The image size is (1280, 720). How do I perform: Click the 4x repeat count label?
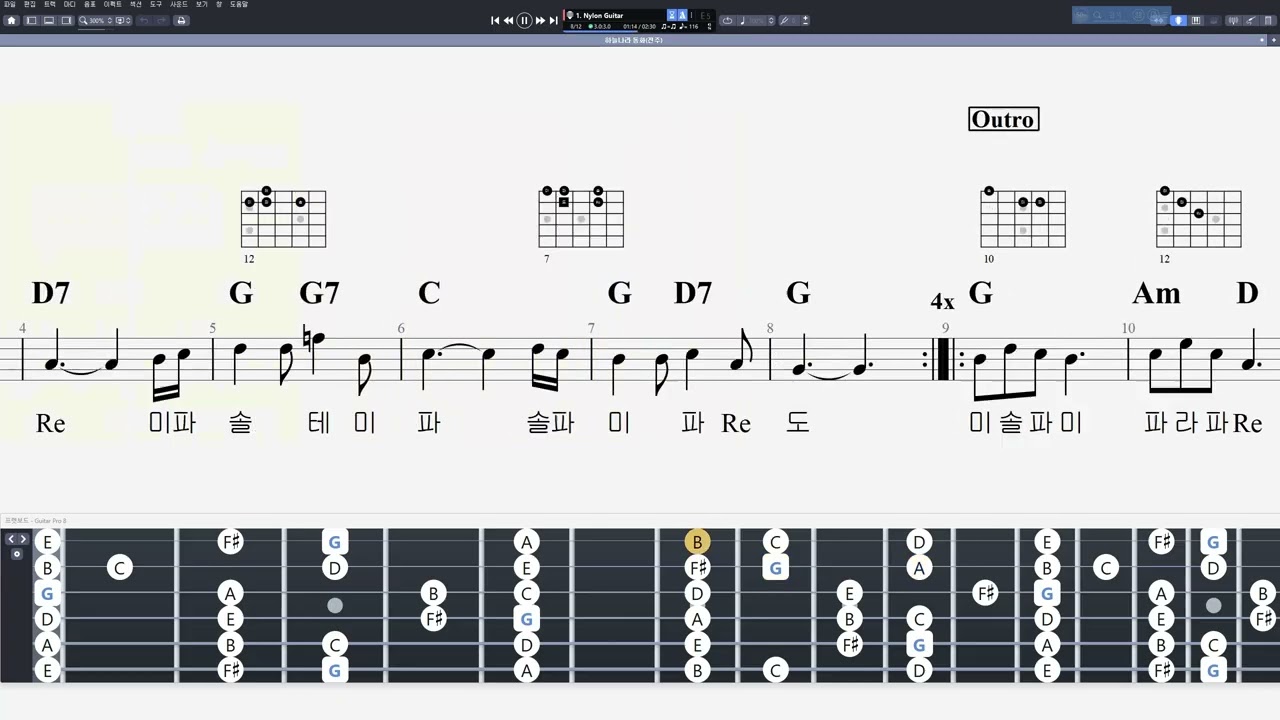coord(942,301)
